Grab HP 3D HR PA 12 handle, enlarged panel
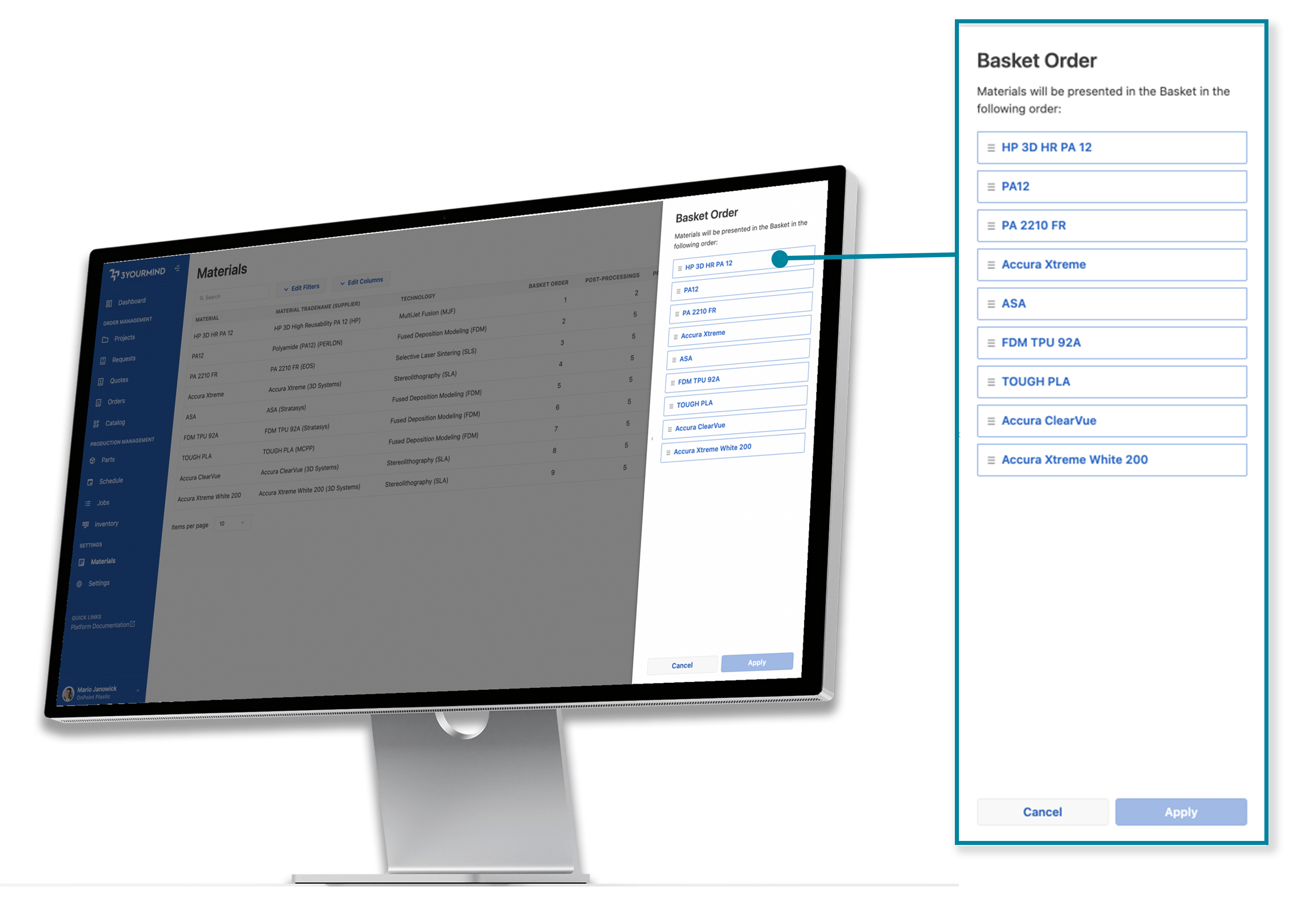Image resolution: width=1311 pixels, height=924 pixels. (991, 148)
